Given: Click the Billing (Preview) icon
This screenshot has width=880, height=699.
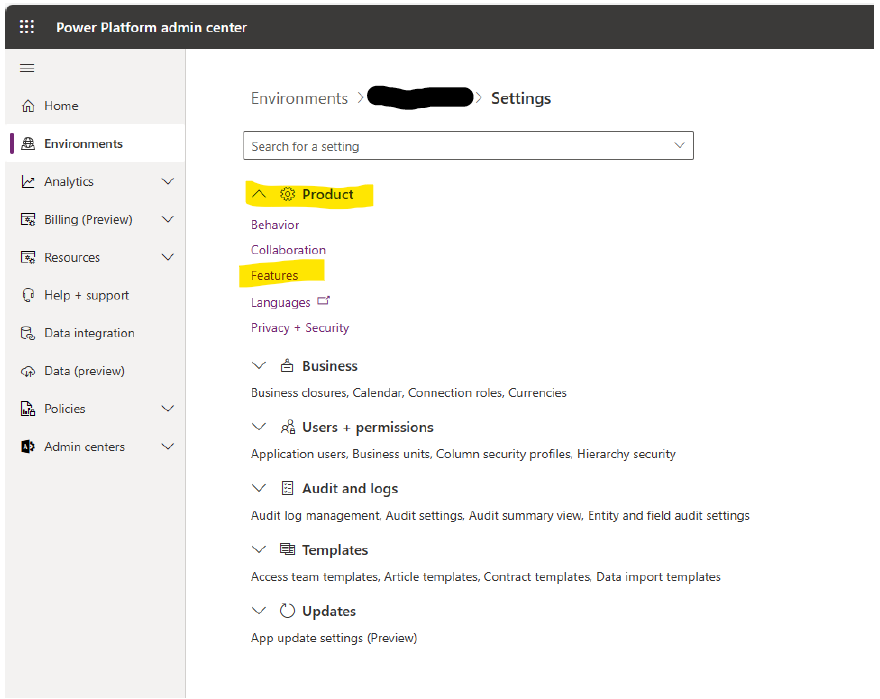Looking at the screenshot, I should pos(28,220).
